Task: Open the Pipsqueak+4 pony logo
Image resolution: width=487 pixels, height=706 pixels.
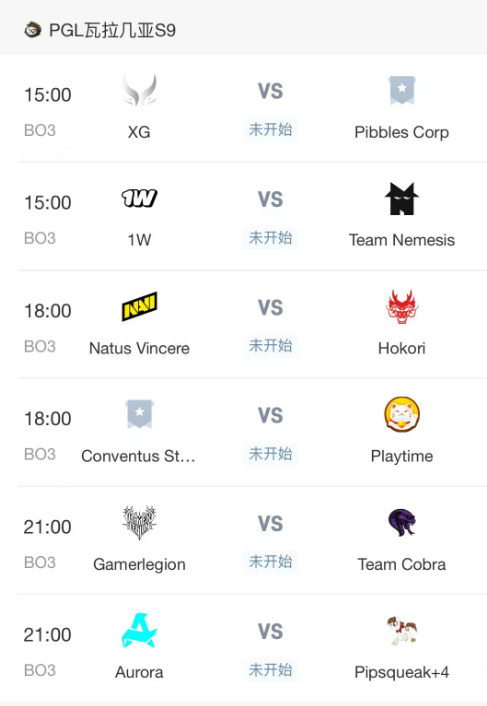Action: 402,630
